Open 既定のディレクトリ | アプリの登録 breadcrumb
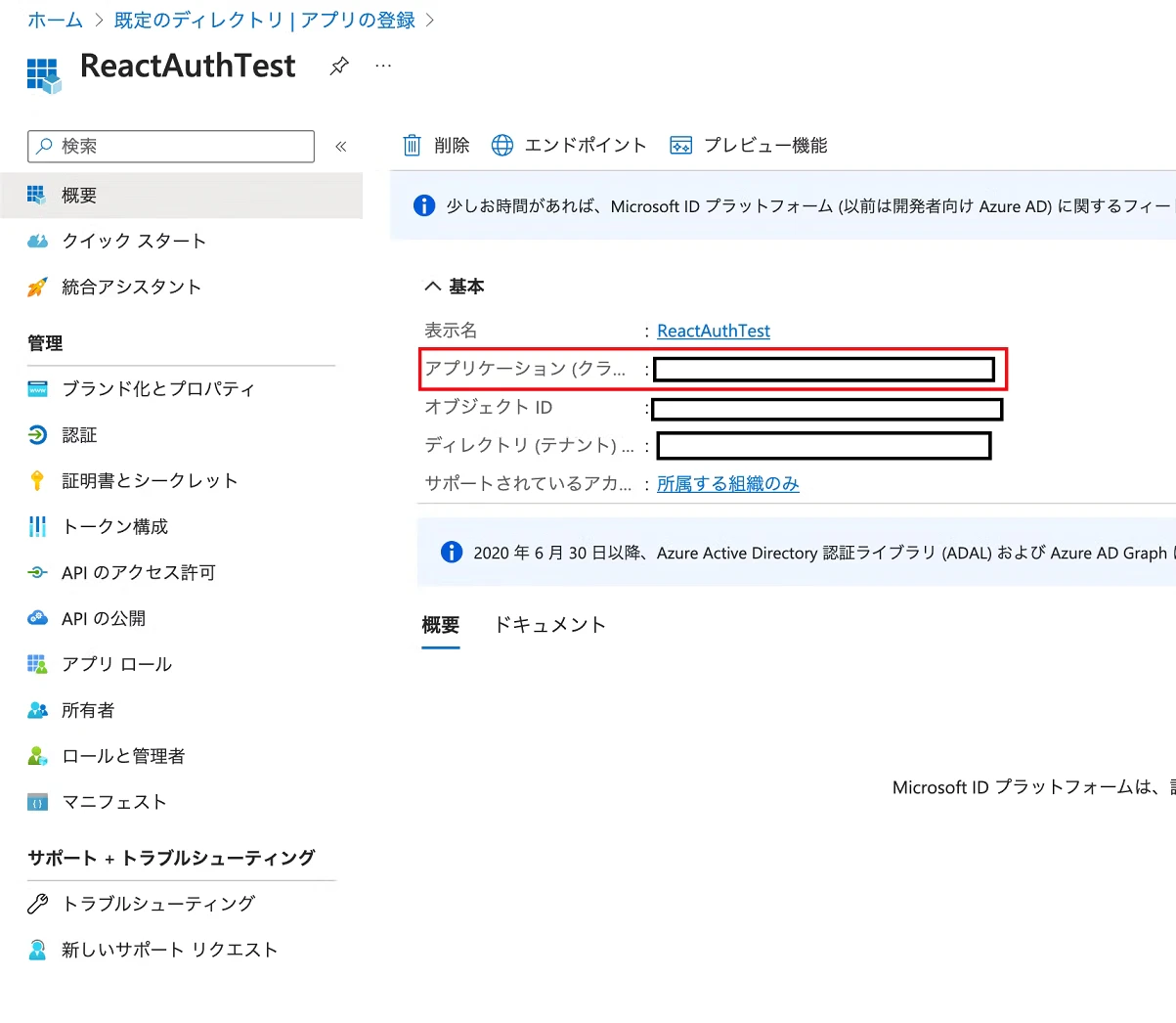The width and height of the screenshot is (1176, 1023). [x=264, y=20]
